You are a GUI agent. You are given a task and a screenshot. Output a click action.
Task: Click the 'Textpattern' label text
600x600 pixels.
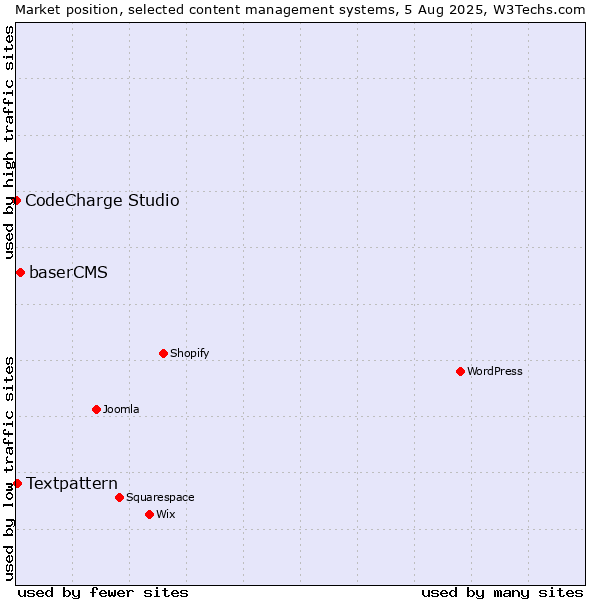pos(72,483)
